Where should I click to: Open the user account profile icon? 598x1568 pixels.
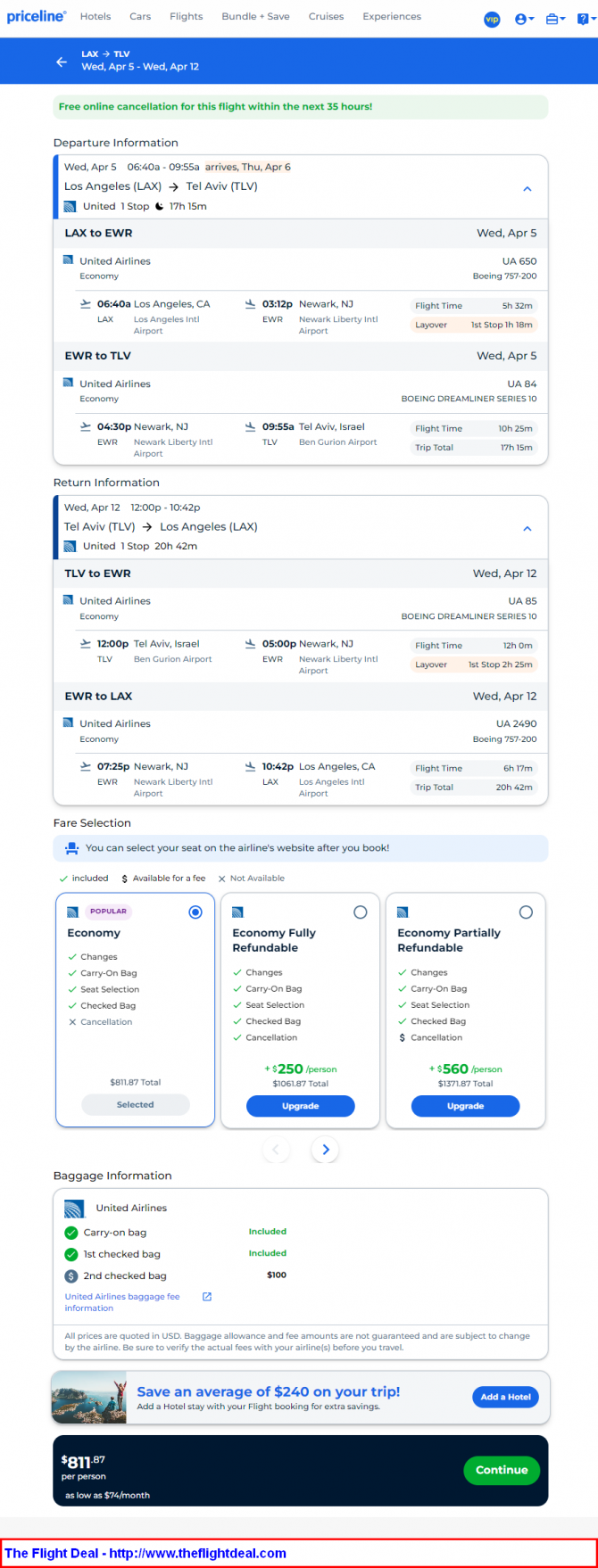click(x=524, y=19)
